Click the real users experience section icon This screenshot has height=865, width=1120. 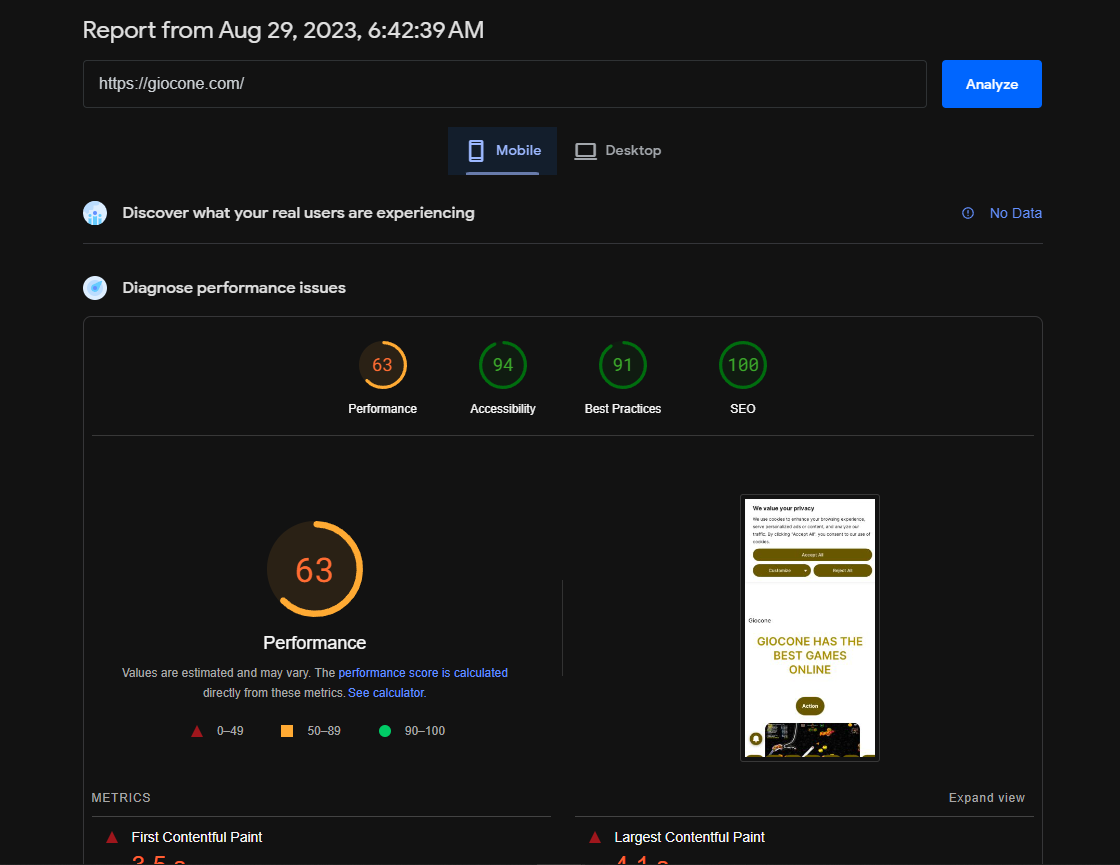coord(95,213)
